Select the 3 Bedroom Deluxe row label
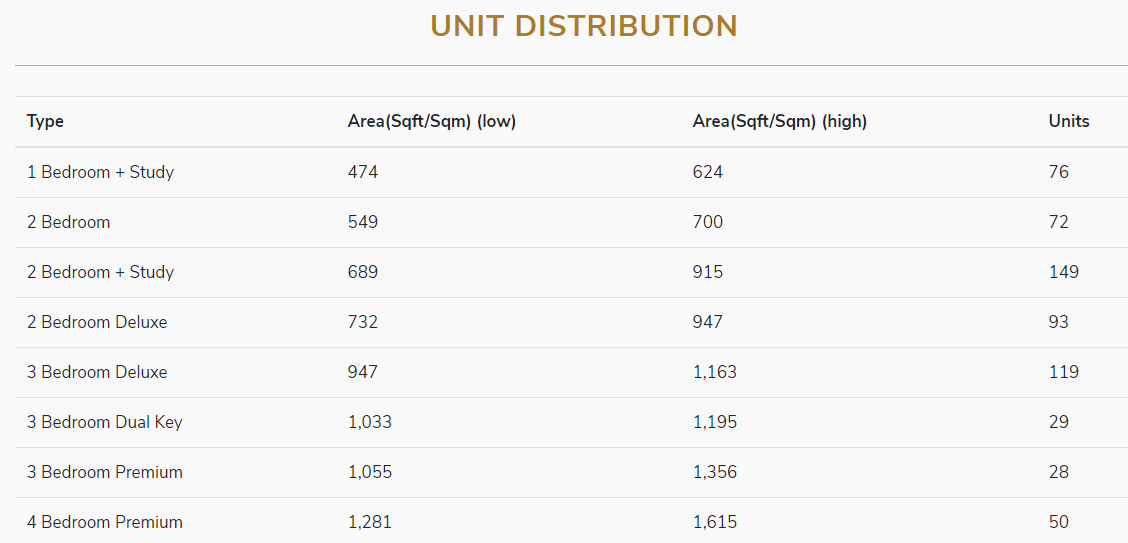 coord(97,372)
